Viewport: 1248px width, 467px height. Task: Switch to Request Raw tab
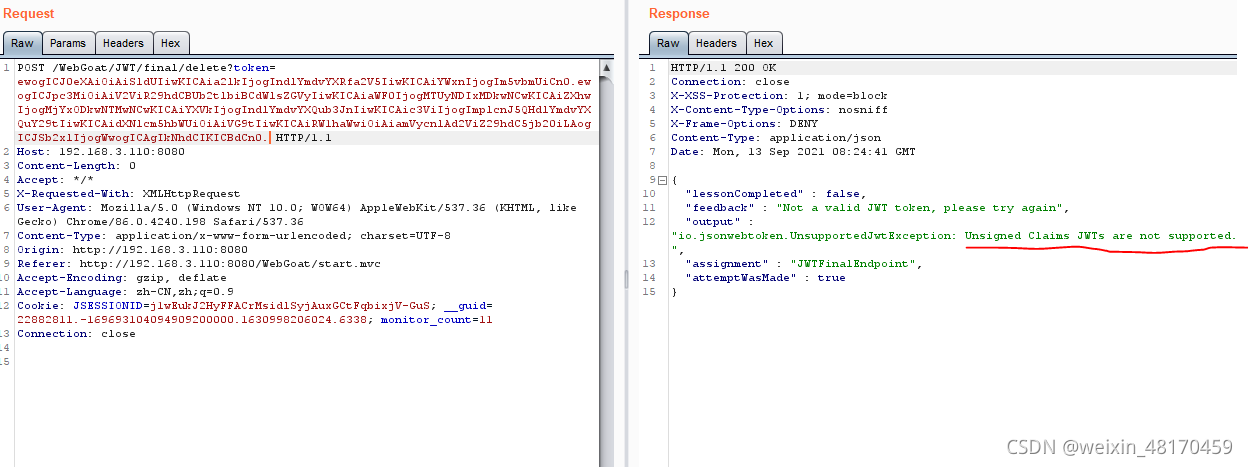22,43
